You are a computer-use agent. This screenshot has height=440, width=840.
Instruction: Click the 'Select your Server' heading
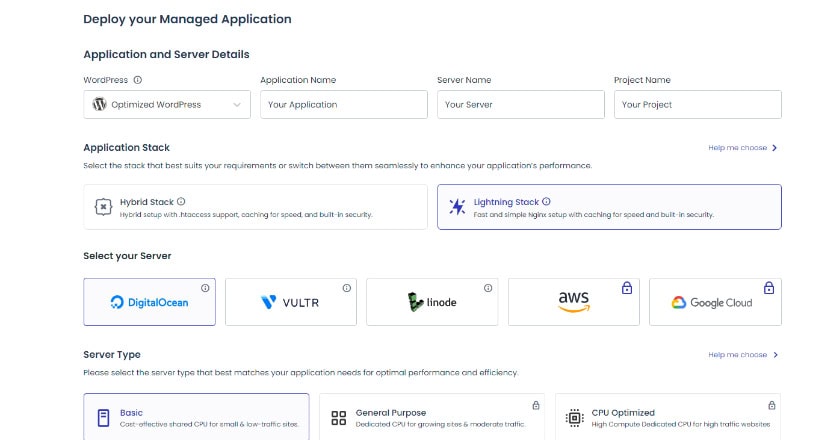128,256
